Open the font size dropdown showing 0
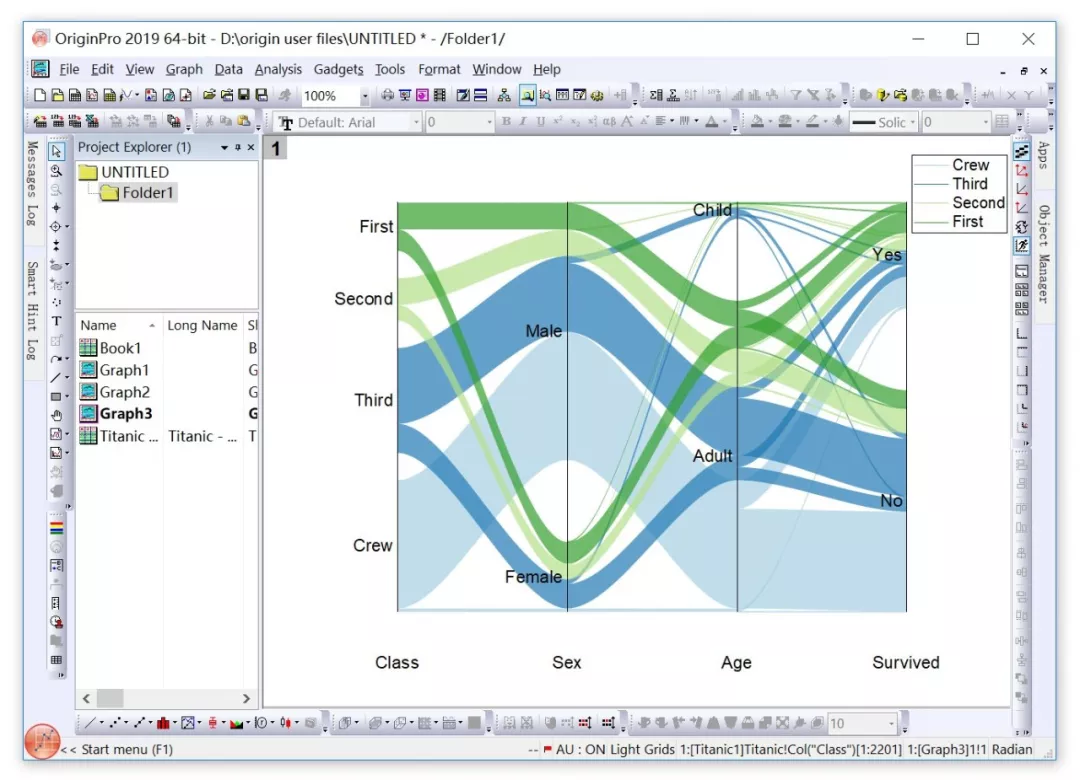This screenshot has width=1080, height=780. tap(489, 122)
